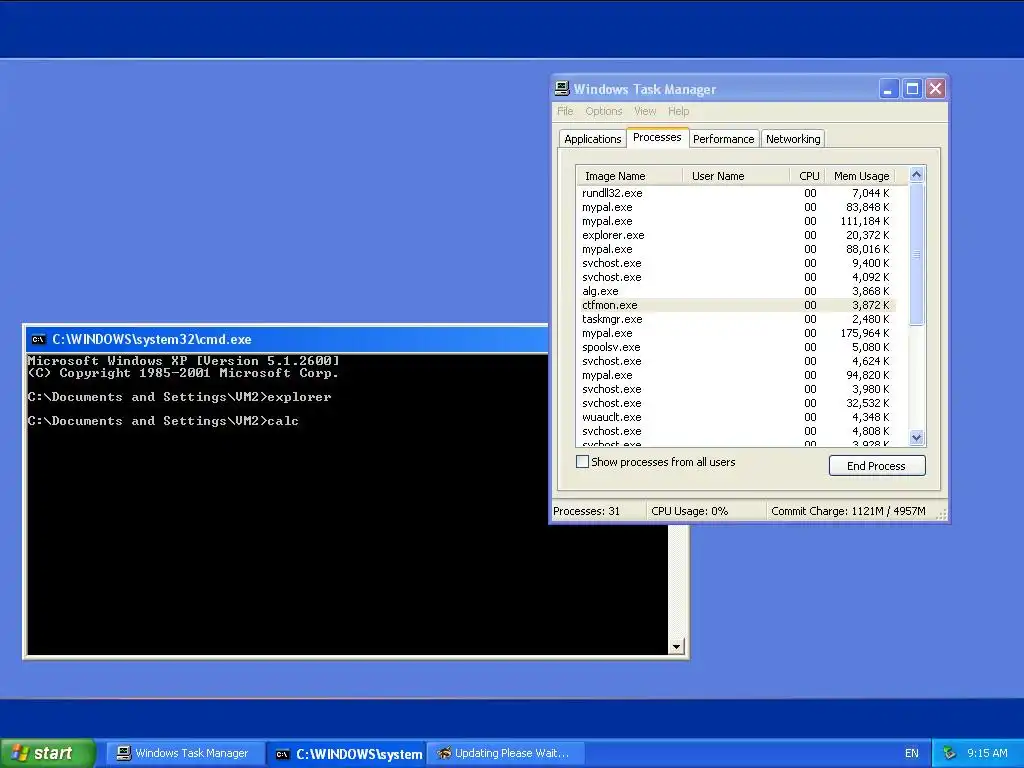
Task: Sort by Image Name column header
Action: 629,176
